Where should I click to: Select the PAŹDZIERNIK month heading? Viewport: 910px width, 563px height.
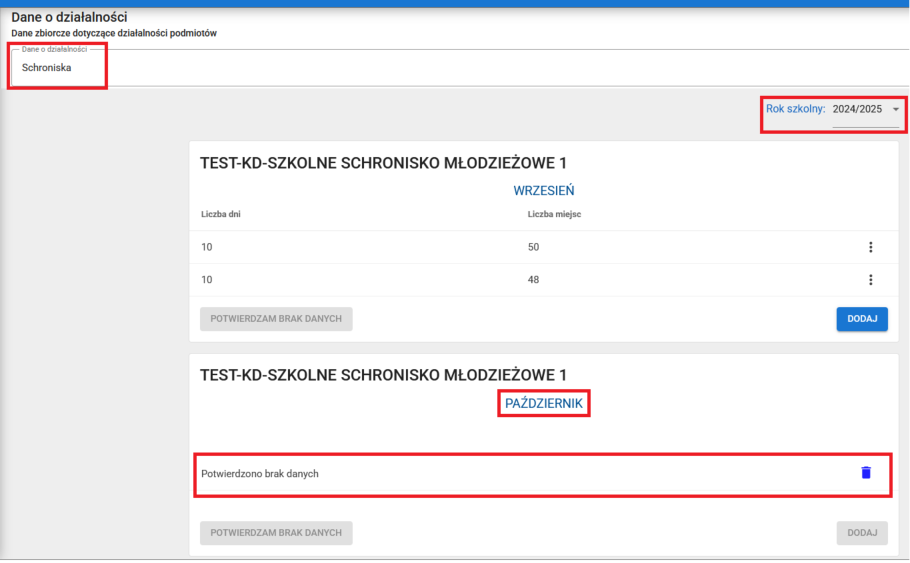[x=543, y=403]
